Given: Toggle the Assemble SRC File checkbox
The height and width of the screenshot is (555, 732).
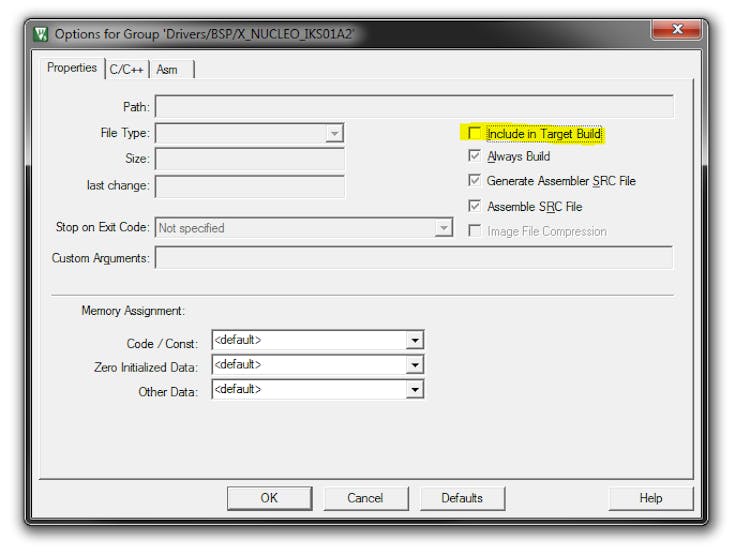Looking at the screenshot, I should click(474, 205).
